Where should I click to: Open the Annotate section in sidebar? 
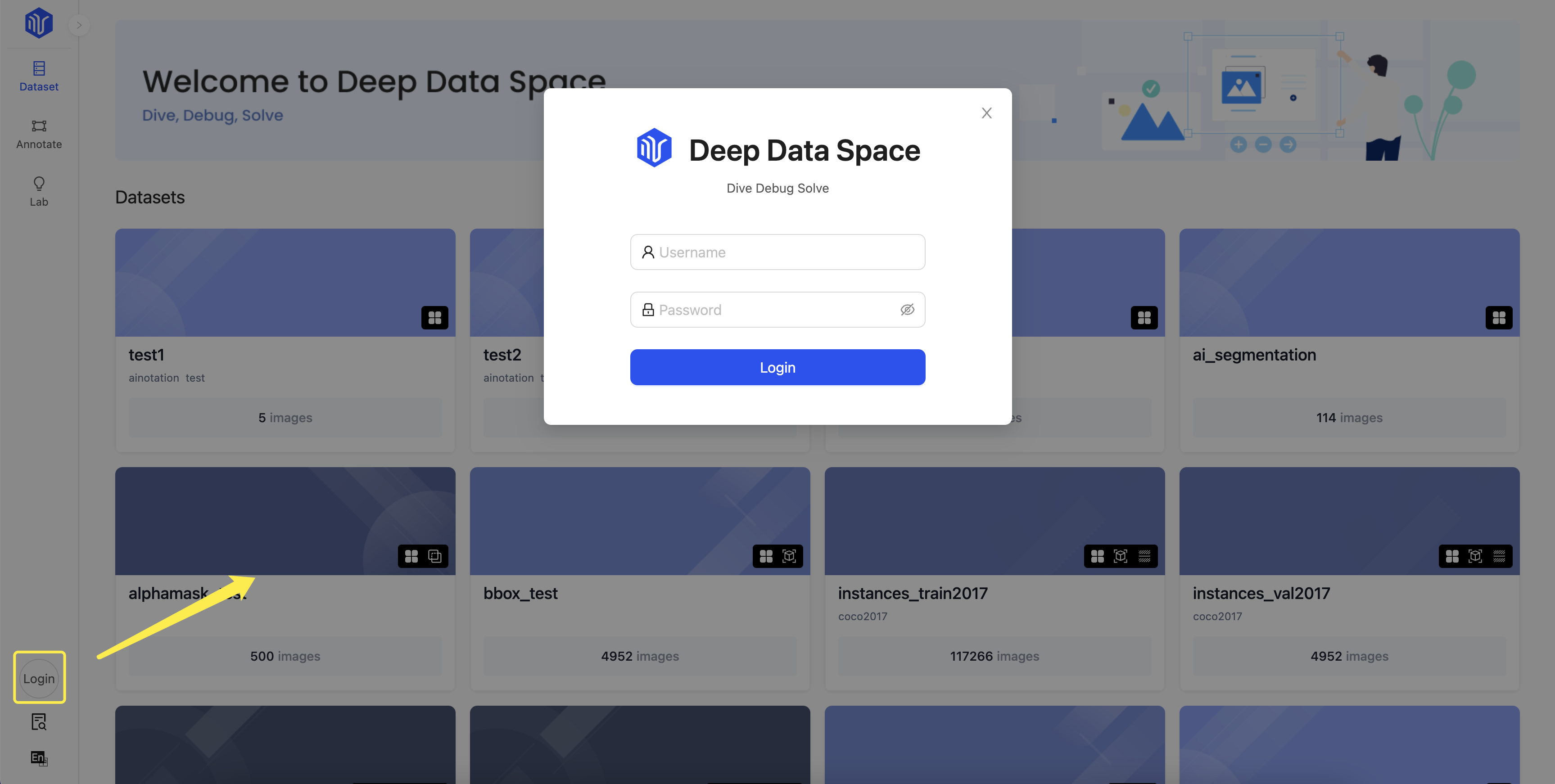click(39, 134)
